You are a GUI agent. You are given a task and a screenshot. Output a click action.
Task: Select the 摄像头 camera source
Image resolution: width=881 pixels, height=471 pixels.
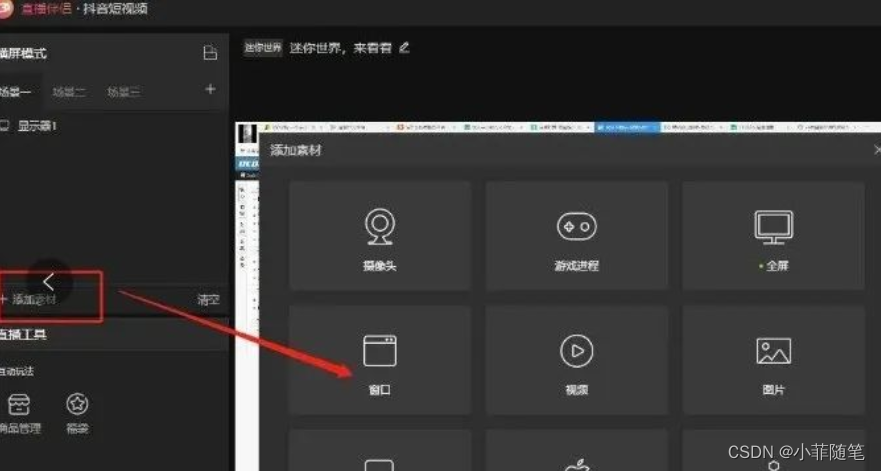pos(380,236)
